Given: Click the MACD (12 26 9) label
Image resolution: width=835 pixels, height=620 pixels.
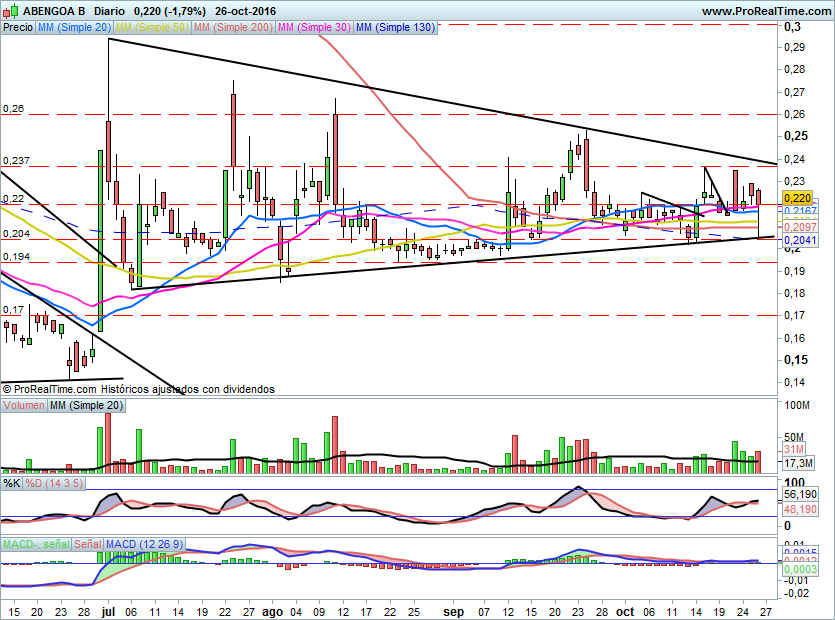Looking at the screenshot, I should [144, 544].
